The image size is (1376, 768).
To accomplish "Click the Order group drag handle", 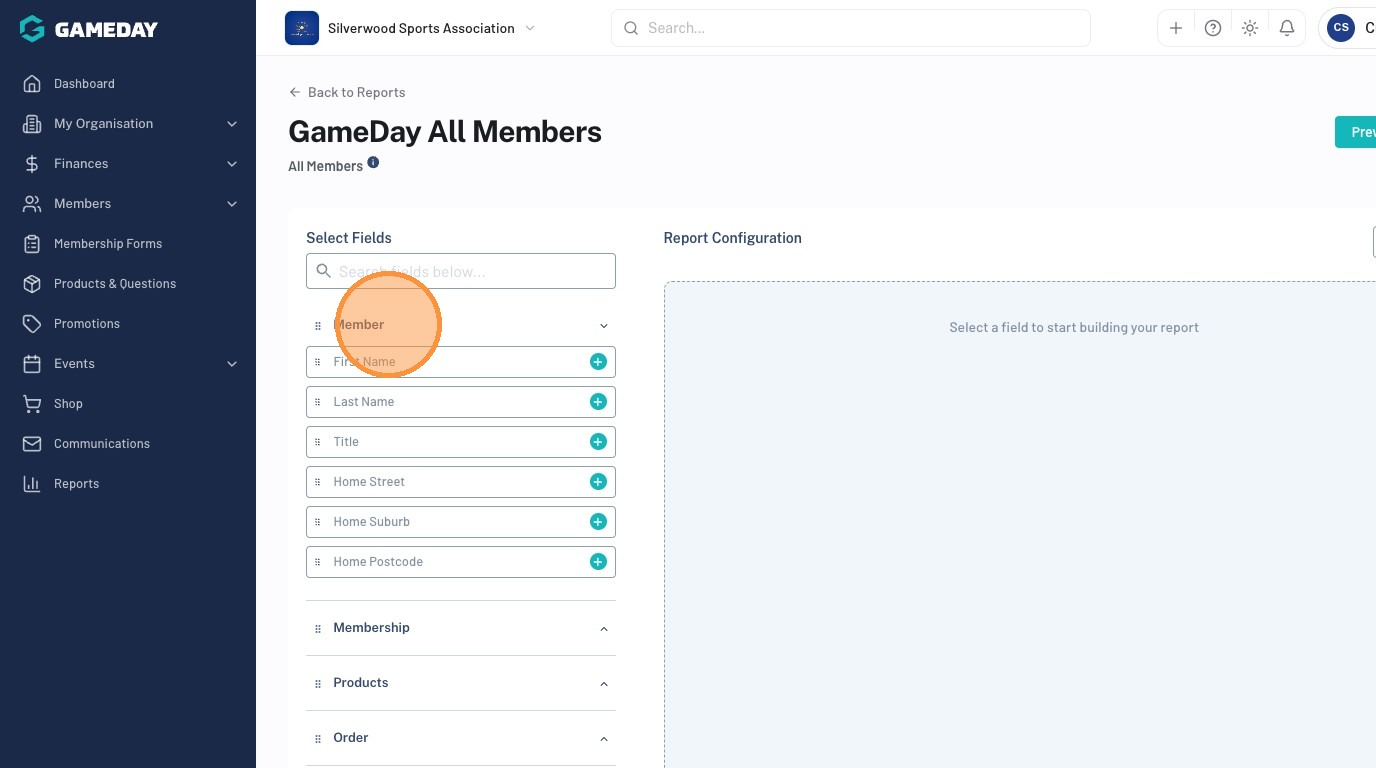I will pyautogui.click(x=318, y=739).
